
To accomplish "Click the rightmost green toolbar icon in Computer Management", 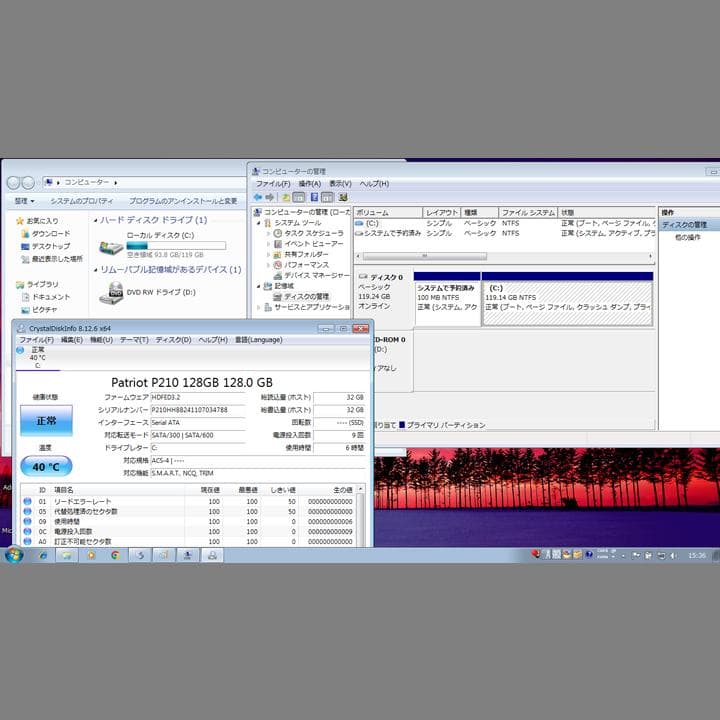I will 343,197.
